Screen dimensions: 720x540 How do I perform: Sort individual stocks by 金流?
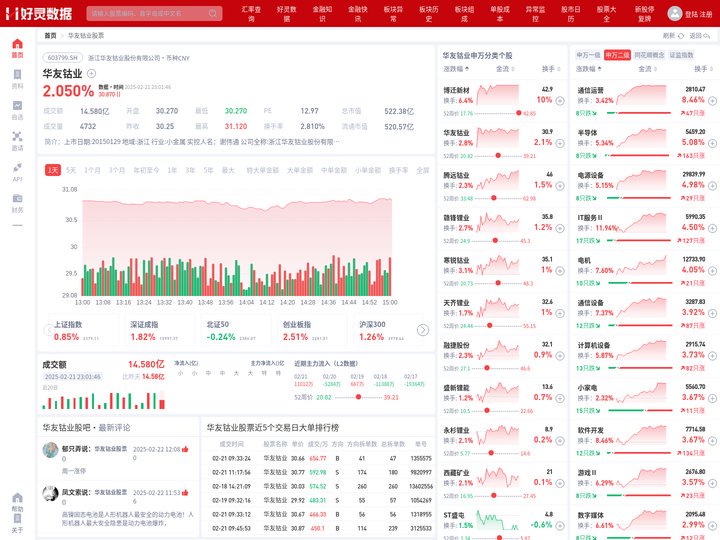point(505,69)
